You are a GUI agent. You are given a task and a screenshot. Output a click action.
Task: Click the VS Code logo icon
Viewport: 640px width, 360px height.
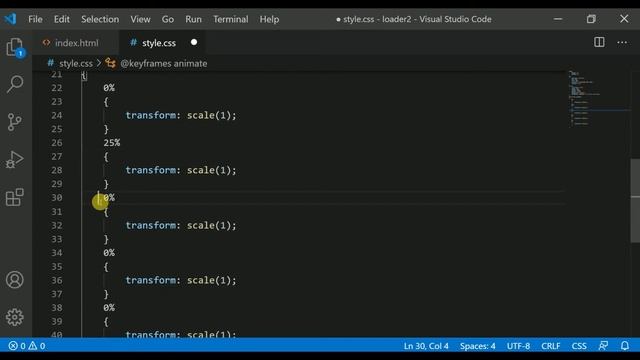pyautogui.click(x=10, y=19)
